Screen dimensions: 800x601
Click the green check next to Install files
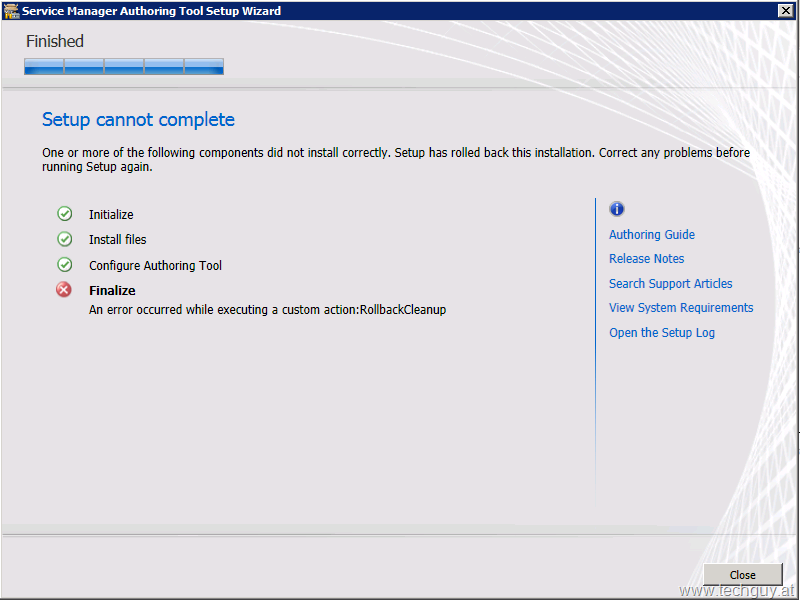(65, 239)
